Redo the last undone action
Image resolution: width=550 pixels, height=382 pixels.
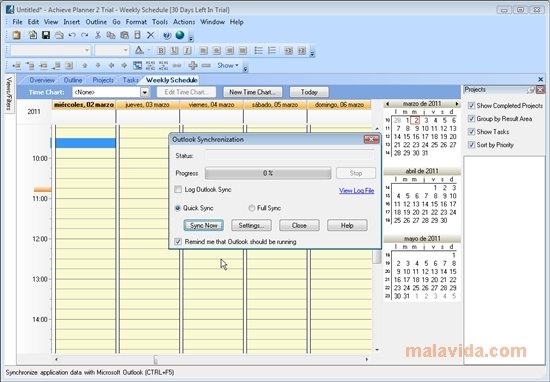coord(85,35)
